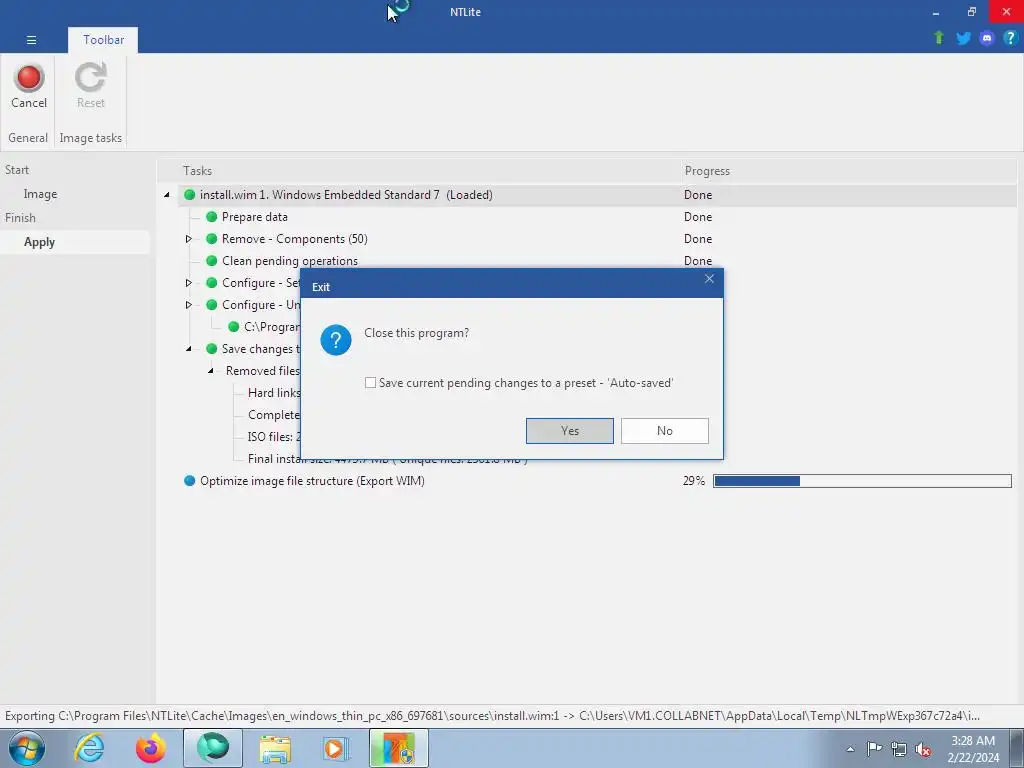Click the red Cancel toolbar icon
Screen dimensions: 1024x768
tap(29, 78)
